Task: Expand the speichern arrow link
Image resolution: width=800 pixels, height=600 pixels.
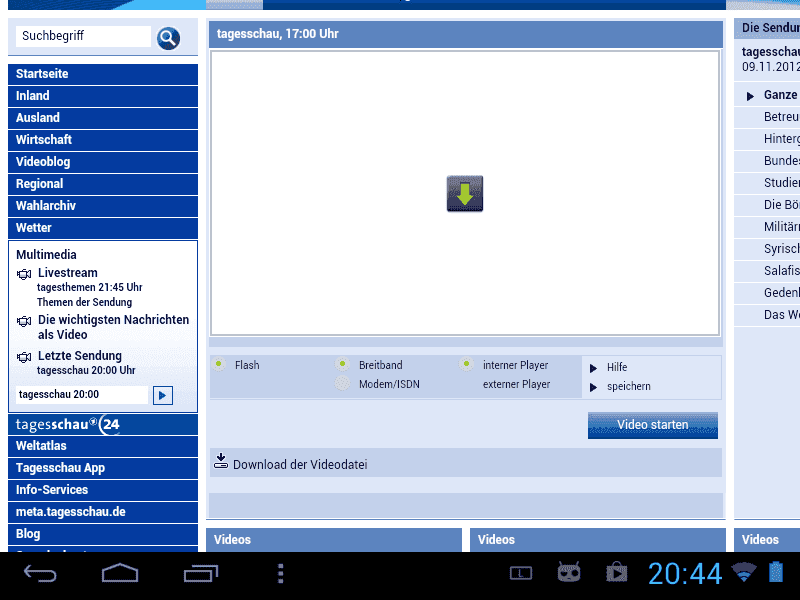Action: tap(593, 387)
